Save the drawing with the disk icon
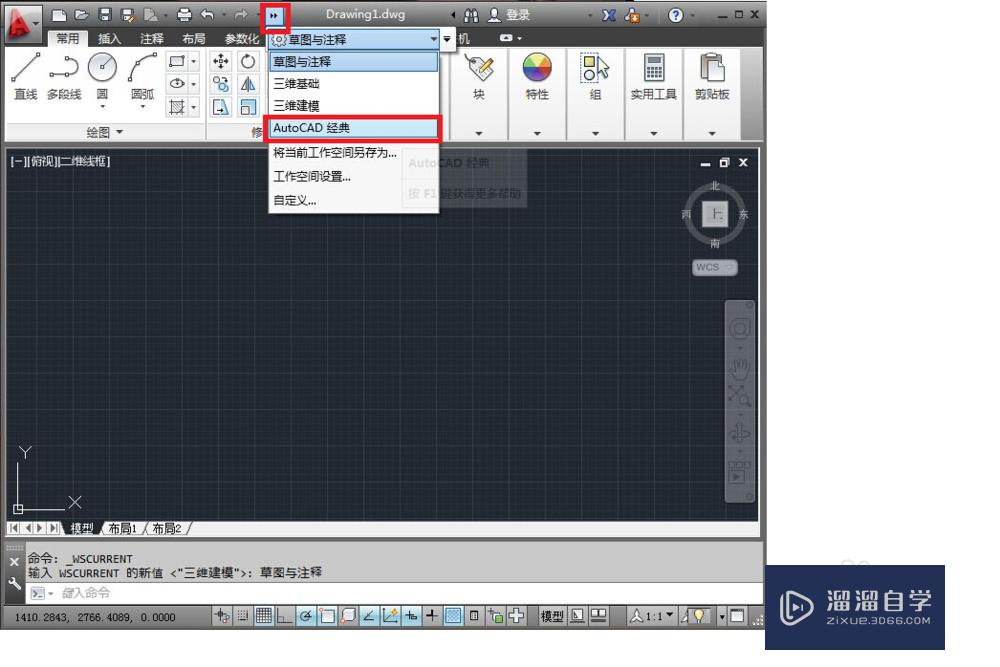 point(105,15)
